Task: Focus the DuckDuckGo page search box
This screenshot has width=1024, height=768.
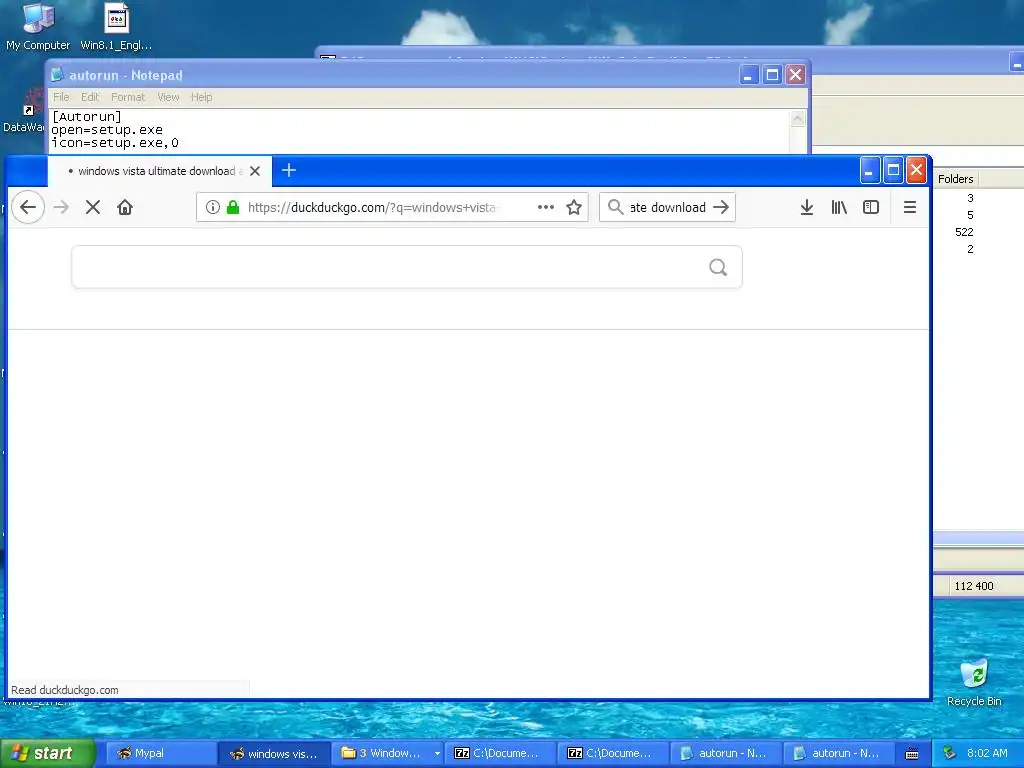Action: [407, 267]
